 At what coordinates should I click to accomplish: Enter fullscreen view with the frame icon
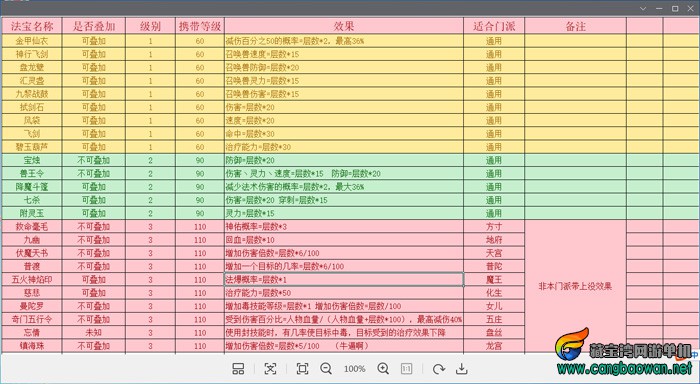302,369
